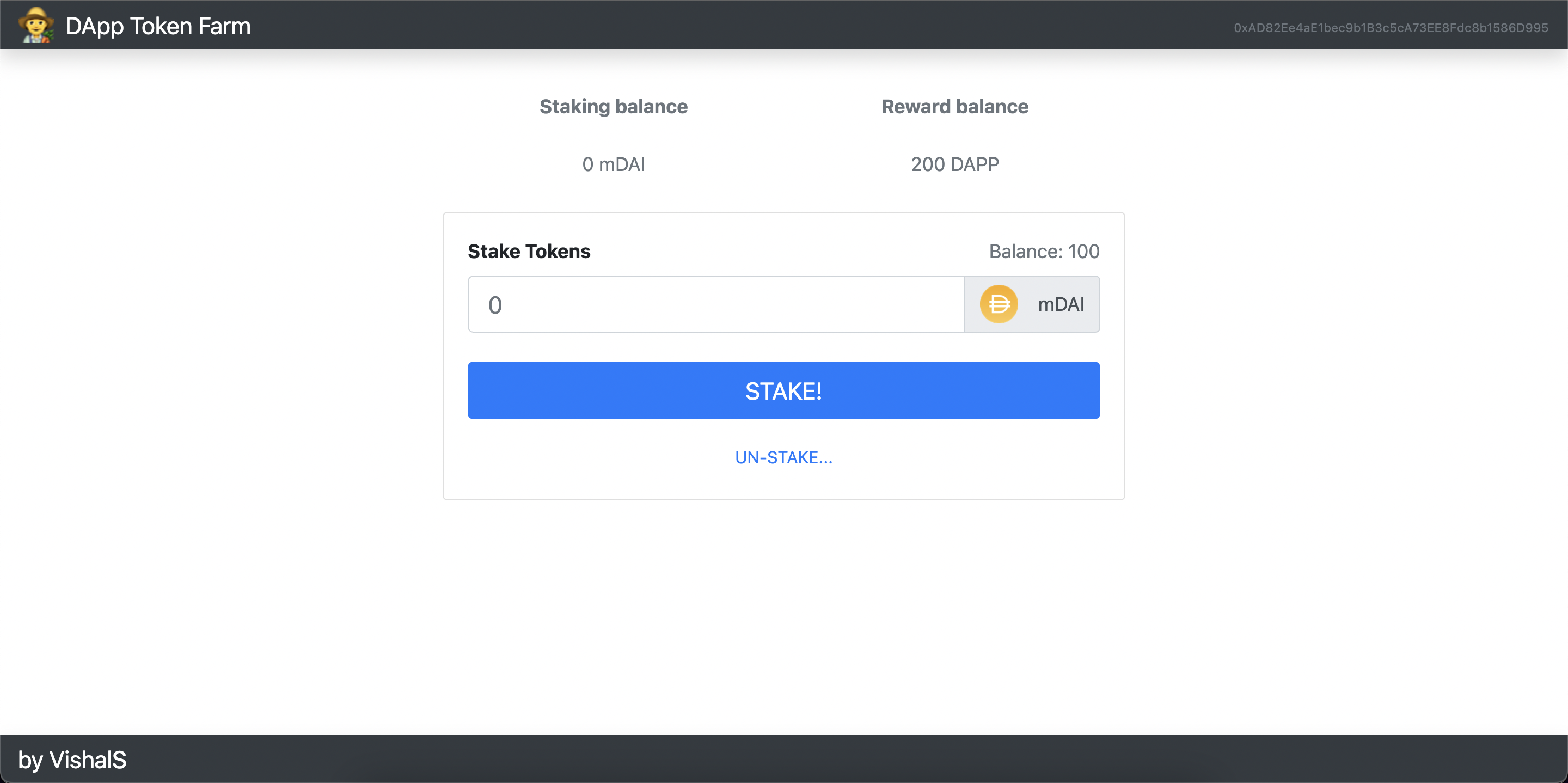The image size is (1568, 783).
Task: Click the Stake Tokens card heading
Action: 528,251
